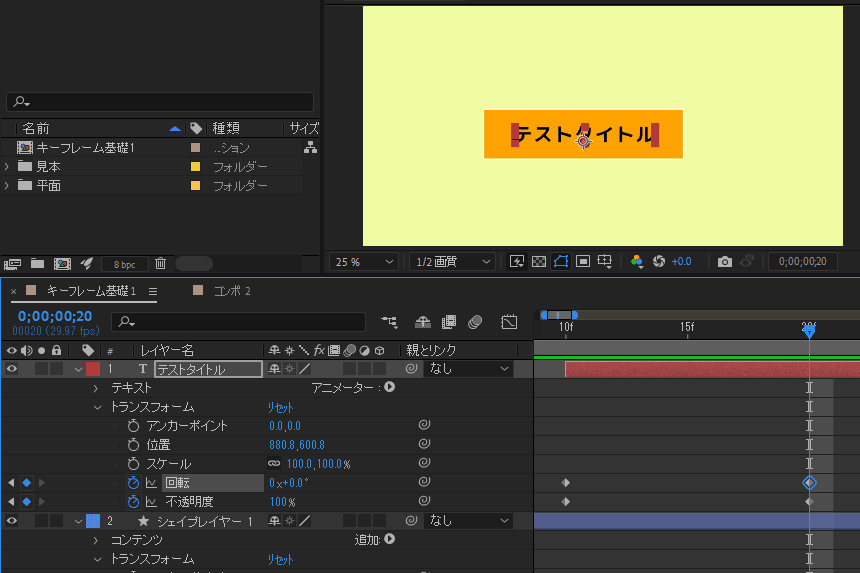Open project flowchart icon next to キーフレーム基礎1
Image resolution: width=860 pixels, height=573 pixels.
[310, 147]
